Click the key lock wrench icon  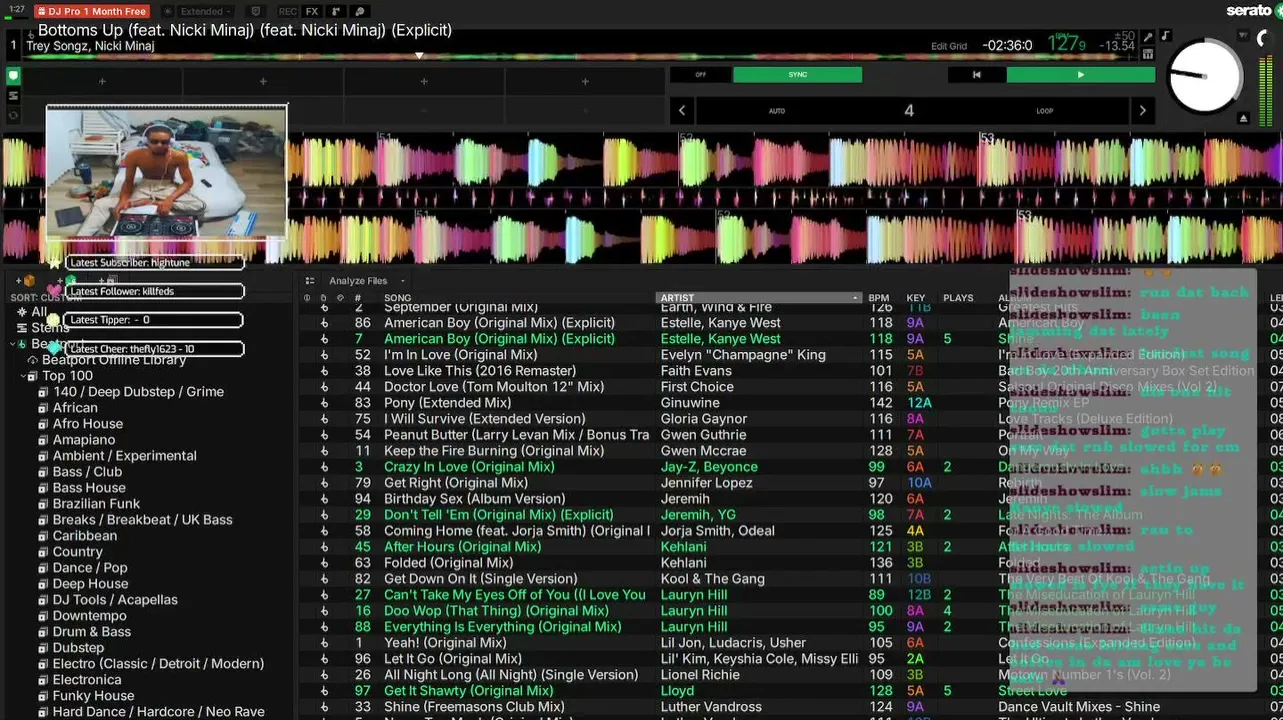click(x=1148, y=37)
